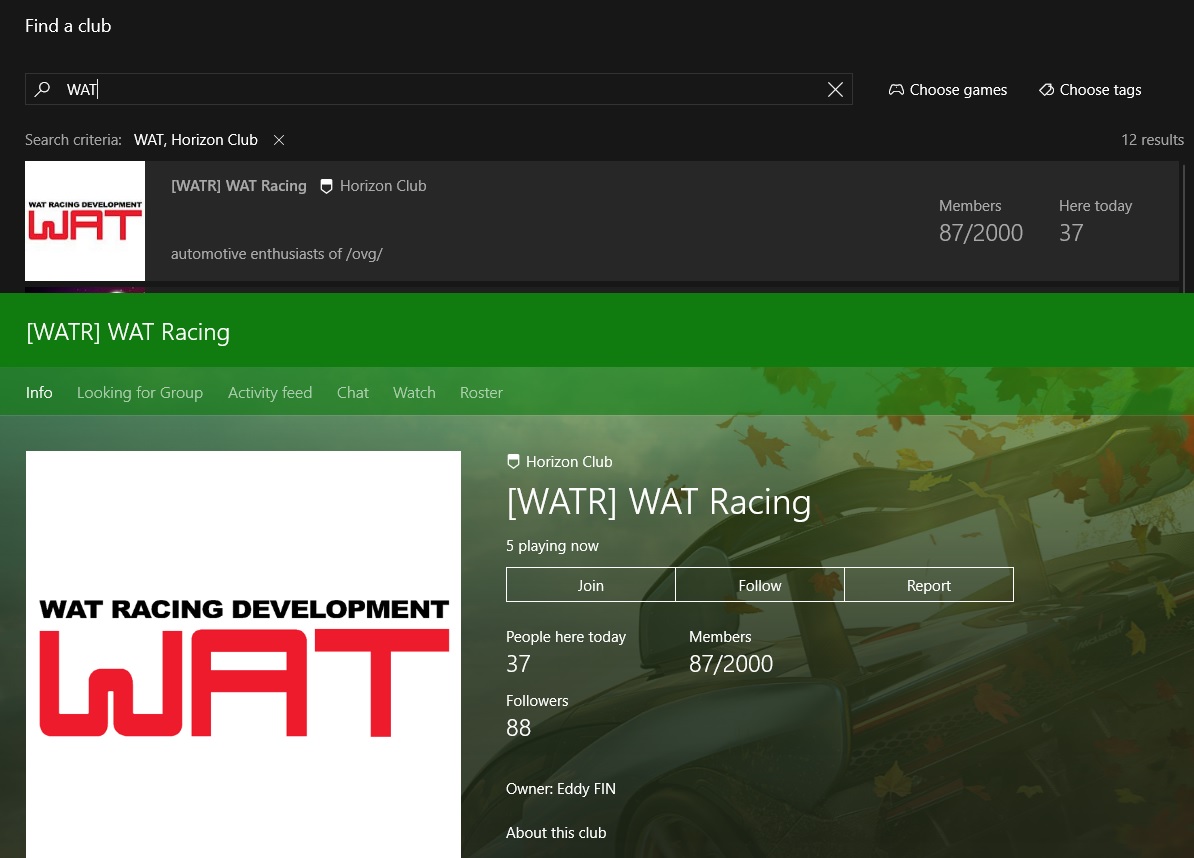Click Horizon Club shield icon in search result
The height and width of the screenshot is (858, 1194).
tap(326, 186)
